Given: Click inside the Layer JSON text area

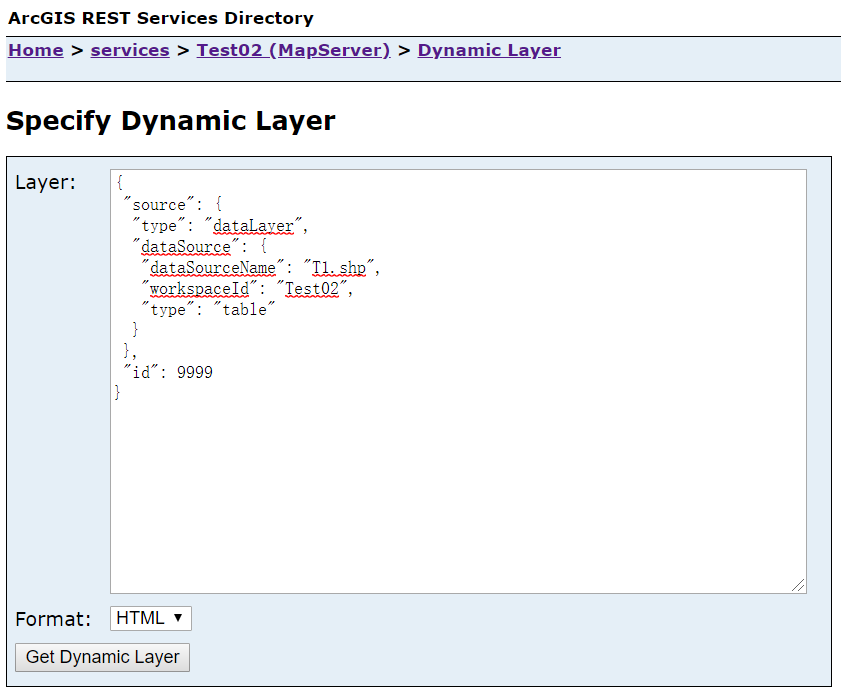Looking at the screenshot, I should click(458, 381).
